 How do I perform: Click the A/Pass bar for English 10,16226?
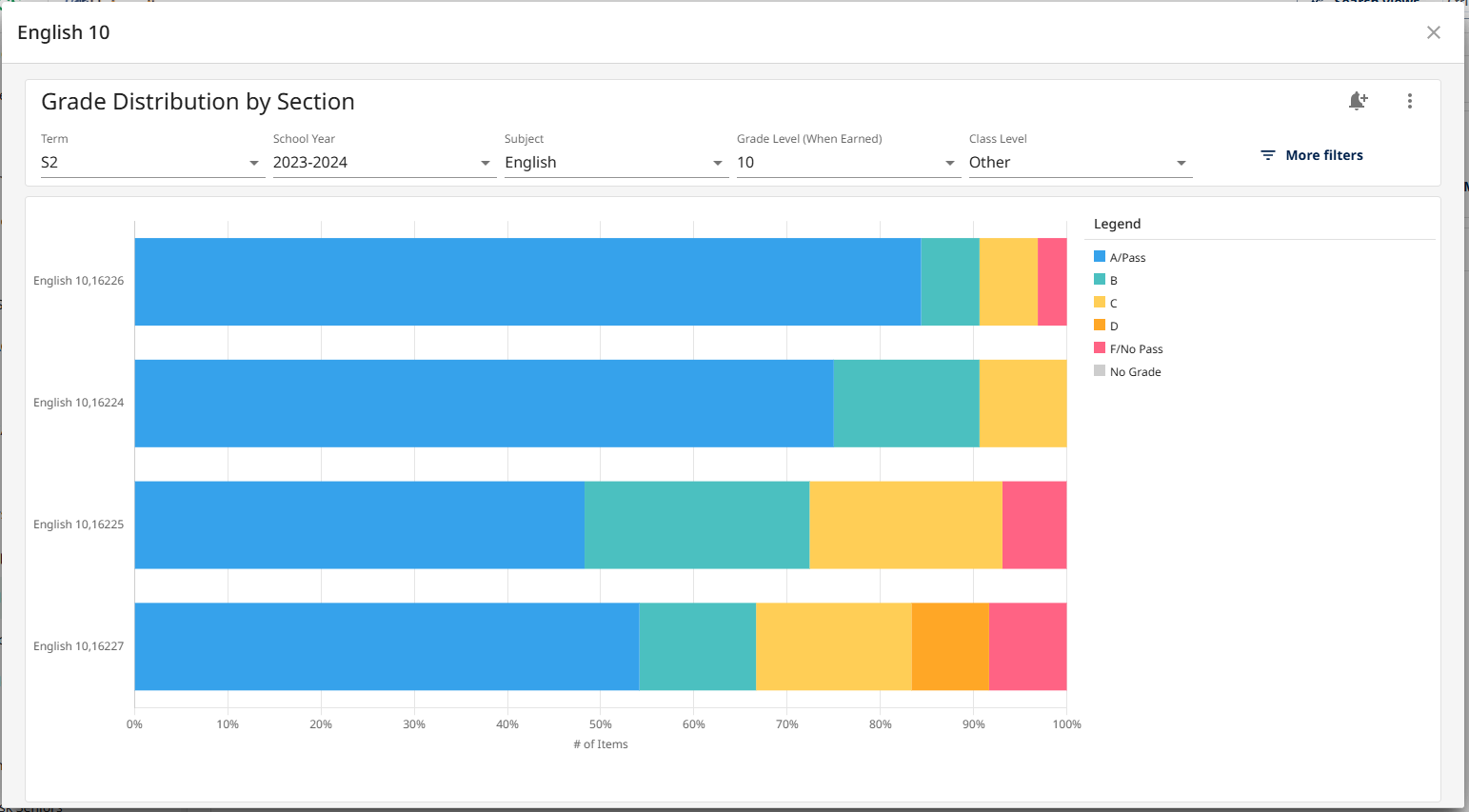pyautogui.click(x=527, y=282)
